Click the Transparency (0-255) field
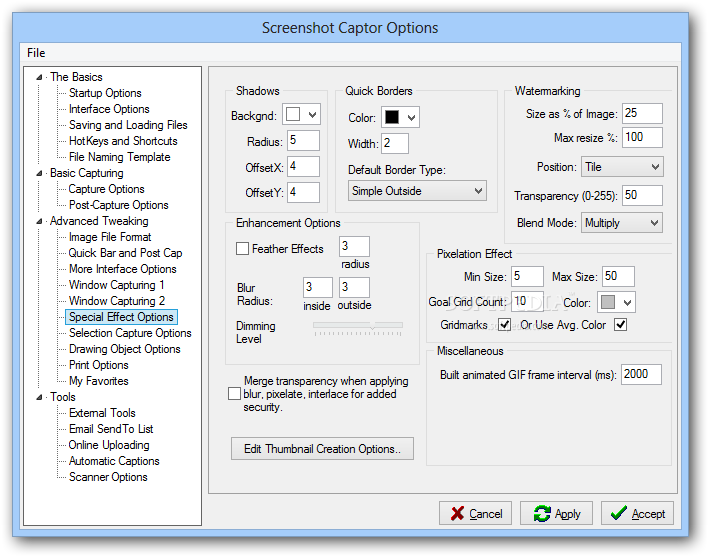Screen dimensions: 709x557 tap(643, 195)
